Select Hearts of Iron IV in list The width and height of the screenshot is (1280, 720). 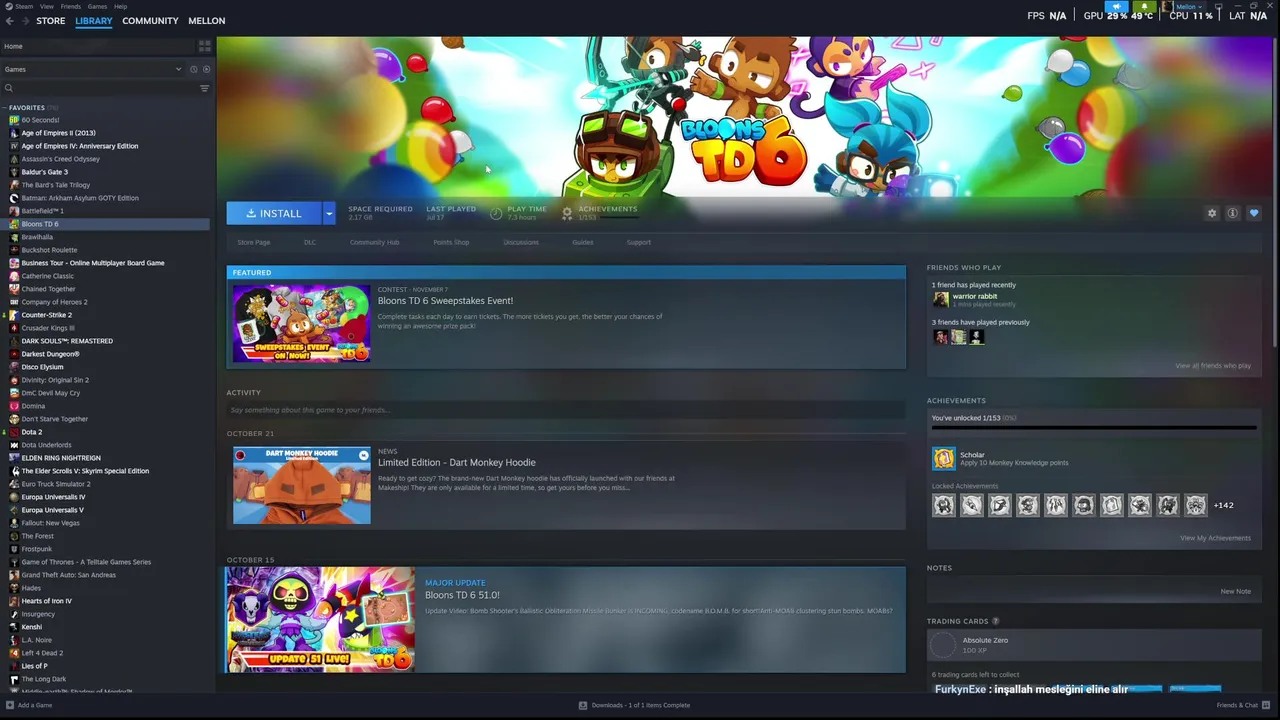coord(47,601)
